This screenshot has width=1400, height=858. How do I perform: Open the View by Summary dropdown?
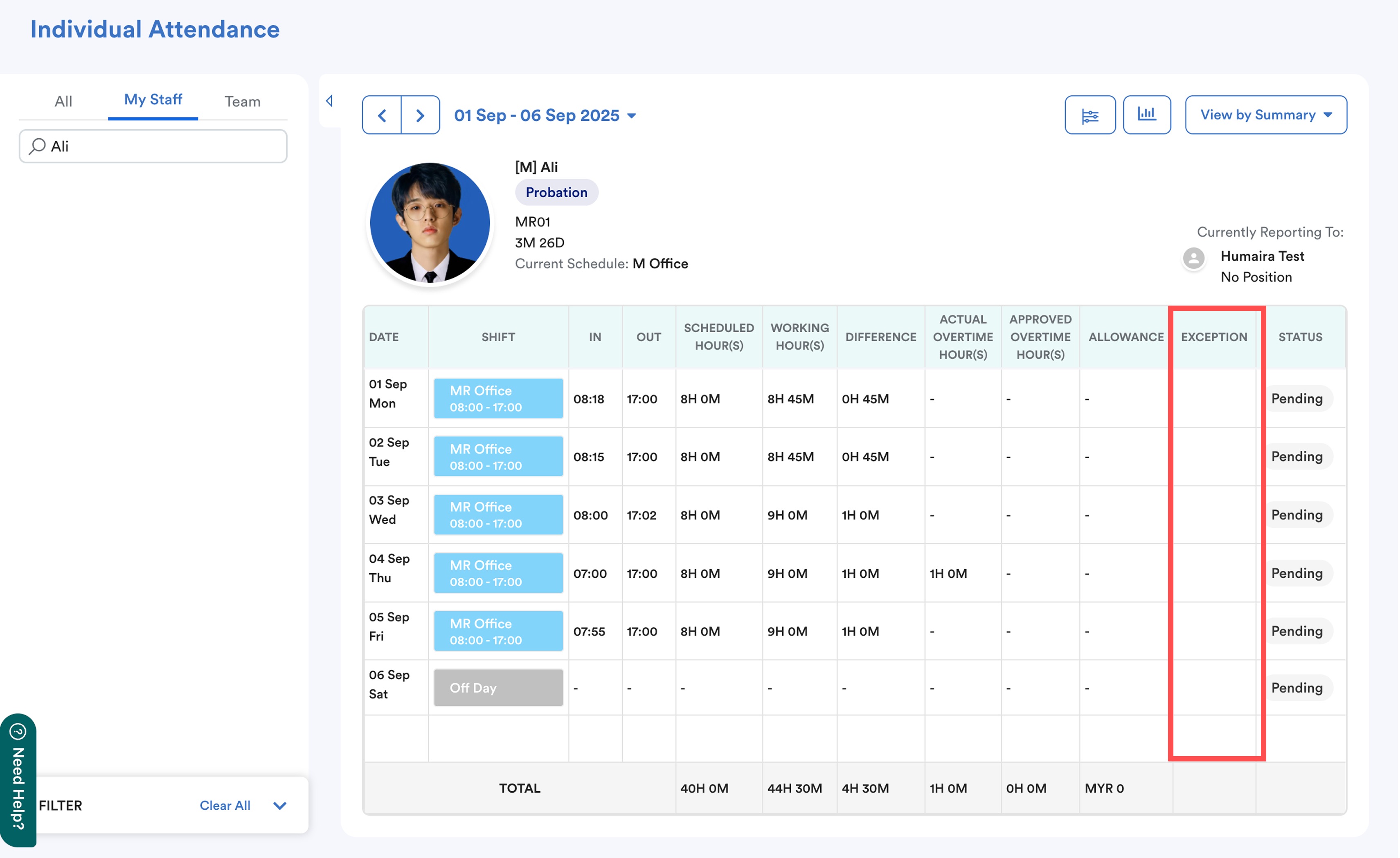tap(1265, 115)
